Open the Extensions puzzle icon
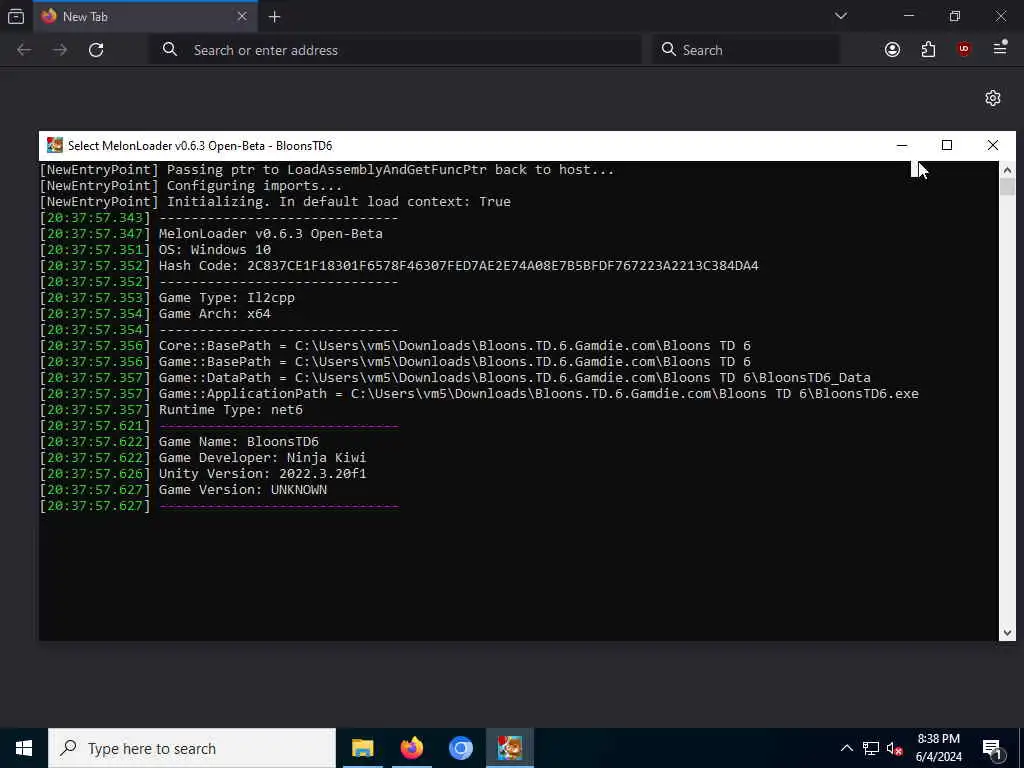Viewport: 1024px width, 768px height. (x=928, y=50)
